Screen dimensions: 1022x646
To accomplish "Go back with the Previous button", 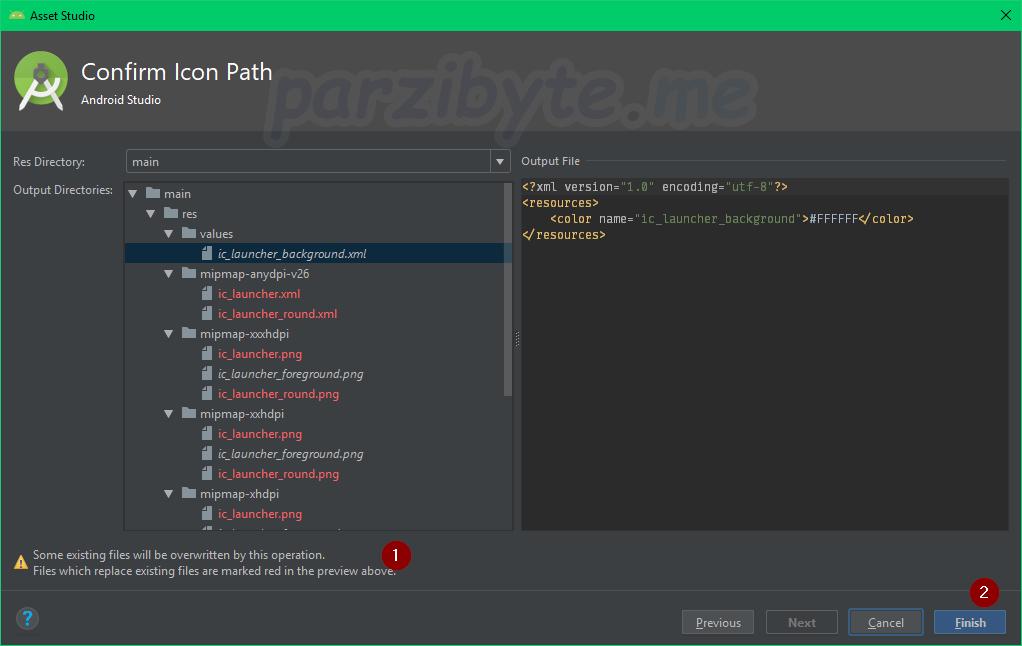I will tap(717, 622).
